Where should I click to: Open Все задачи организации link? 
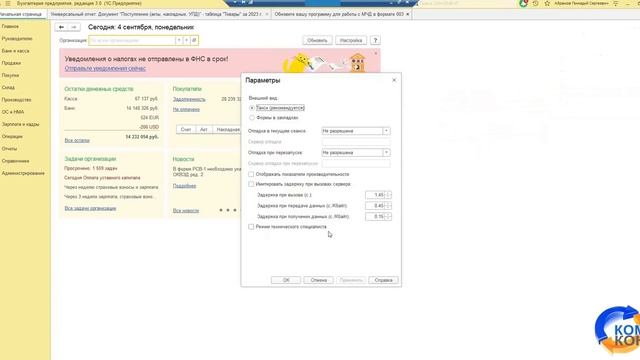click(90, 208)
